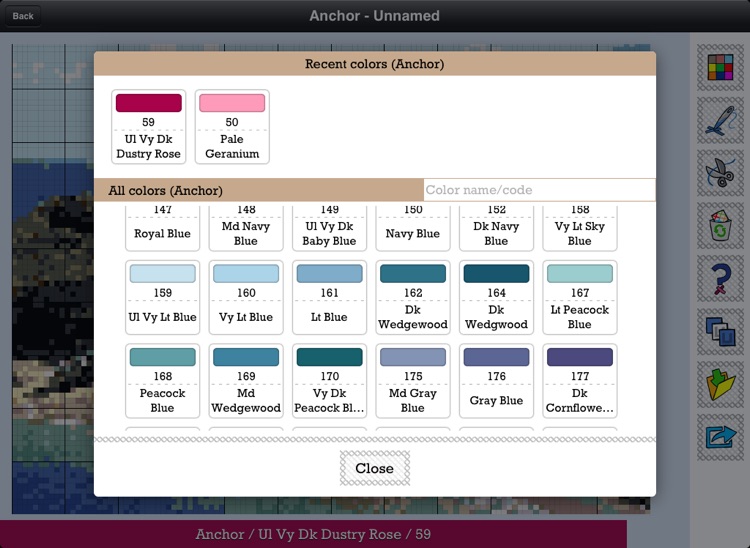Screen dimensions: 750x548
Task: Open the color palette grid tool
Action: point(719,67)
